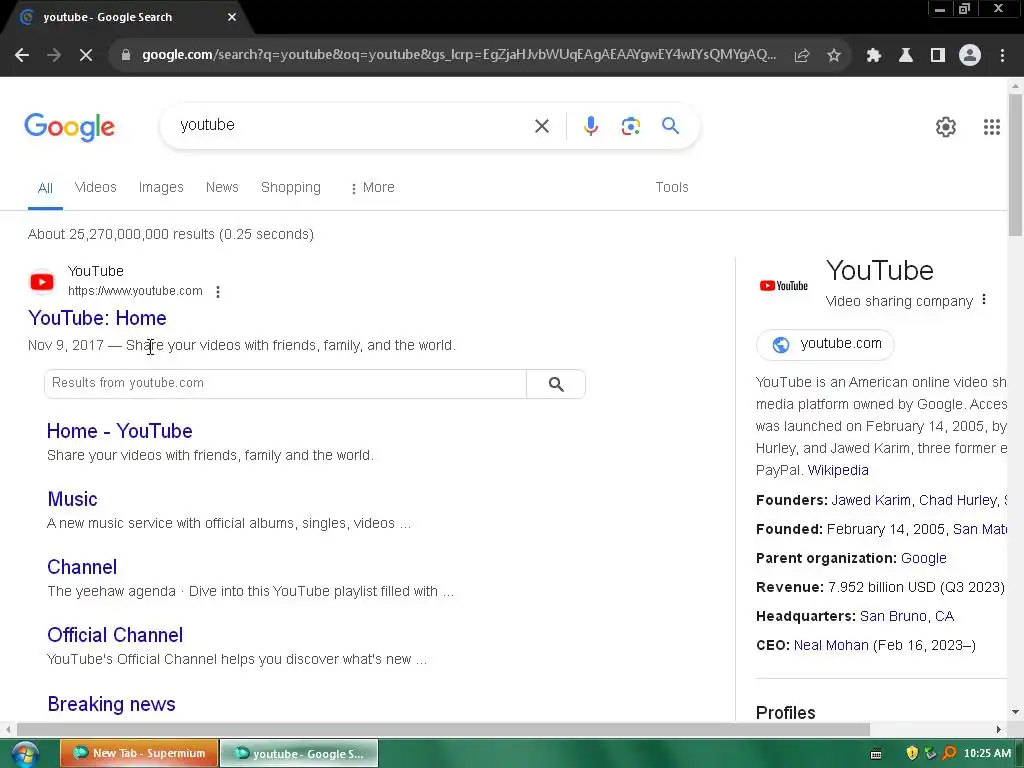1024x768 pixels.
Task: Submit search with magnifier icon
Action: tap(671, 125)
